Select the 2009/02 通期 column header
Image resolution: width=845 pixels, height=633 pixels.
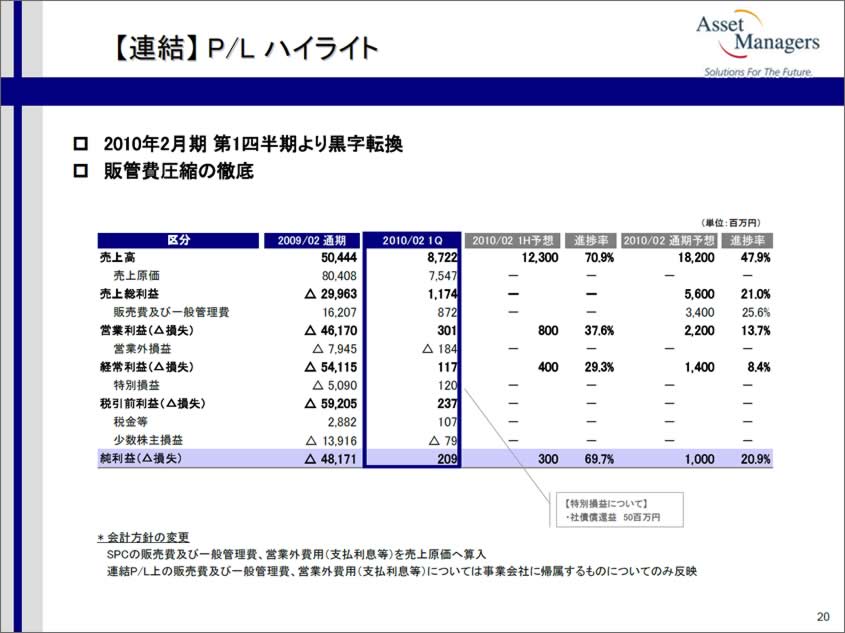tap(311, 240)
